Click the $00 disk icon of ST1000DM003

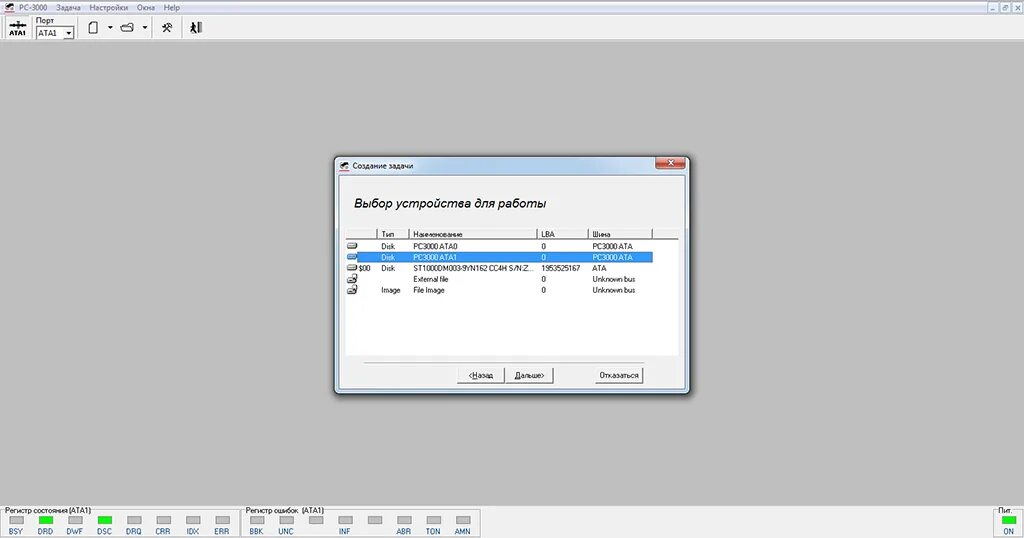(352, 268)
